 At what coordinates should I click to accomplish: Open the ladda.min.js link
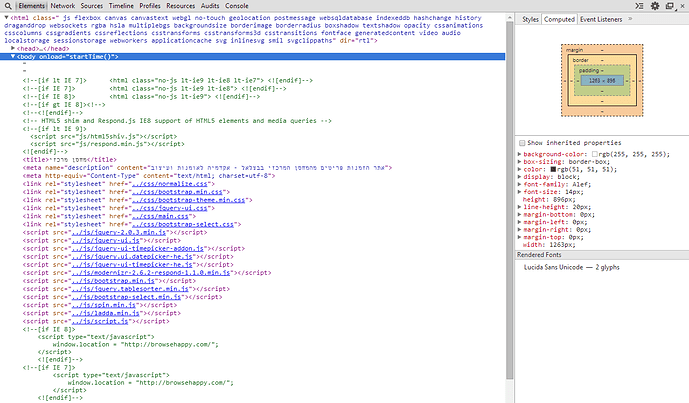[105, 313]
